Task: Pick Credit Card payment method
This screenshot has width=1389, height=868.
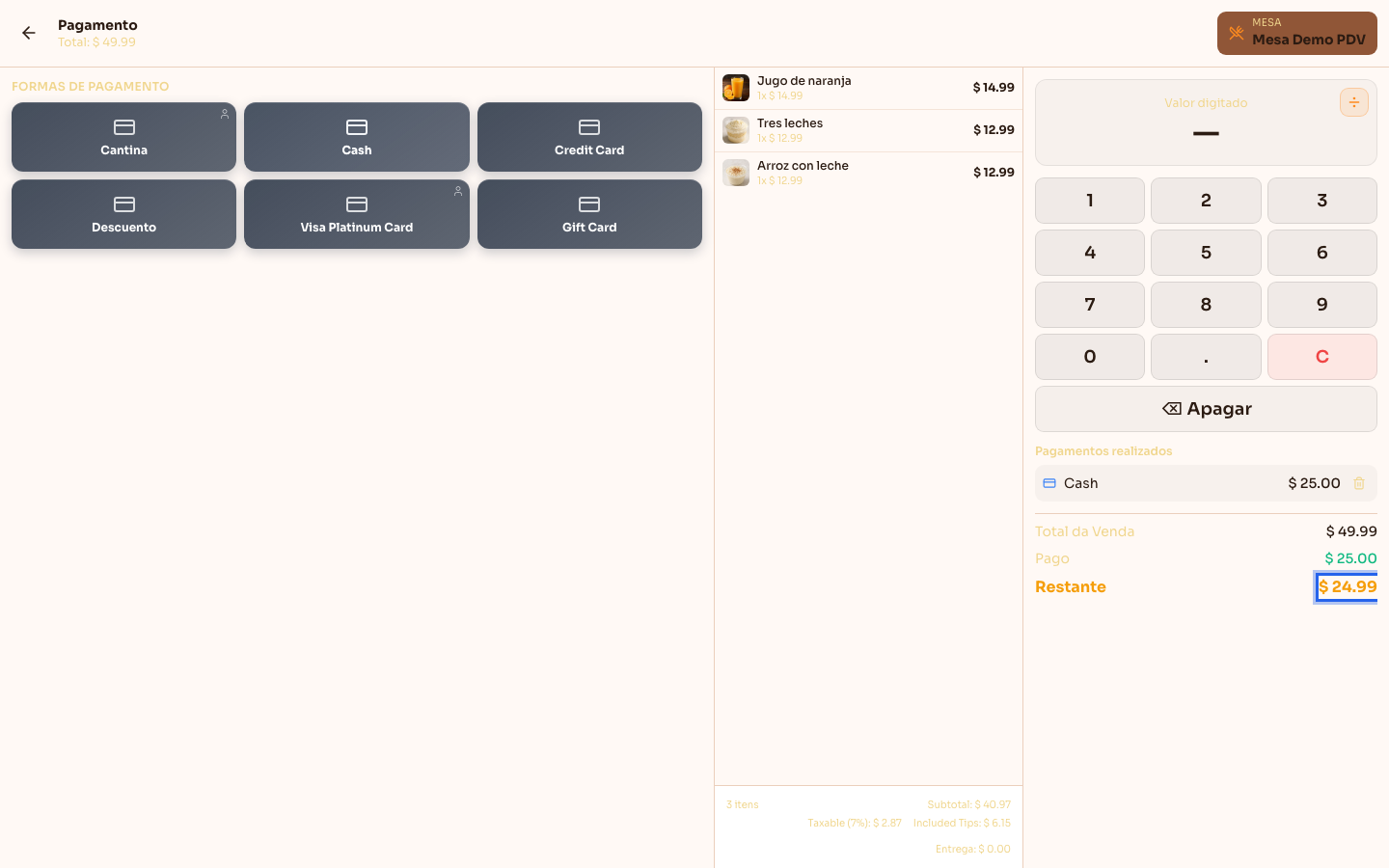Action: coord(589,137)
